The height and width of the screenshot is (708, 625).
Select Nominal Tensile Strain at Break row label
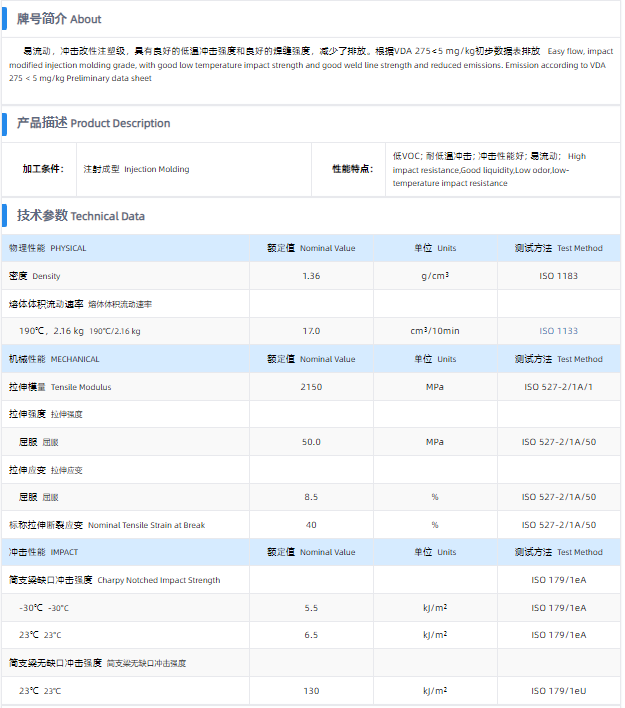(107, 525)
